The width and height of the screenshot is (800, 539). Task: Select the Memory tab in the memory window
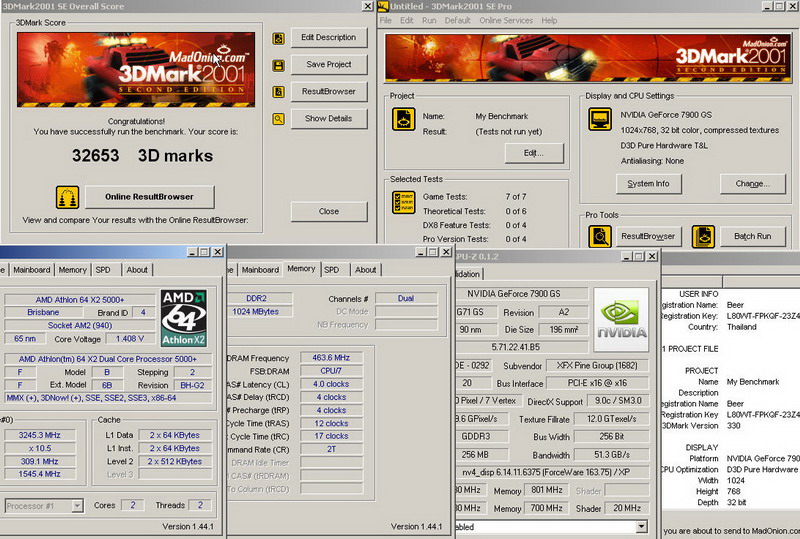click(x=302, y=268)
